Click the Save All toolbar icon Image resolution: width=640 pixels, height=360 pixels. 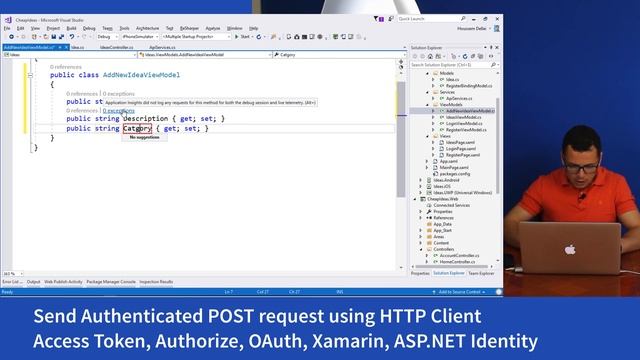coord(61,37)
